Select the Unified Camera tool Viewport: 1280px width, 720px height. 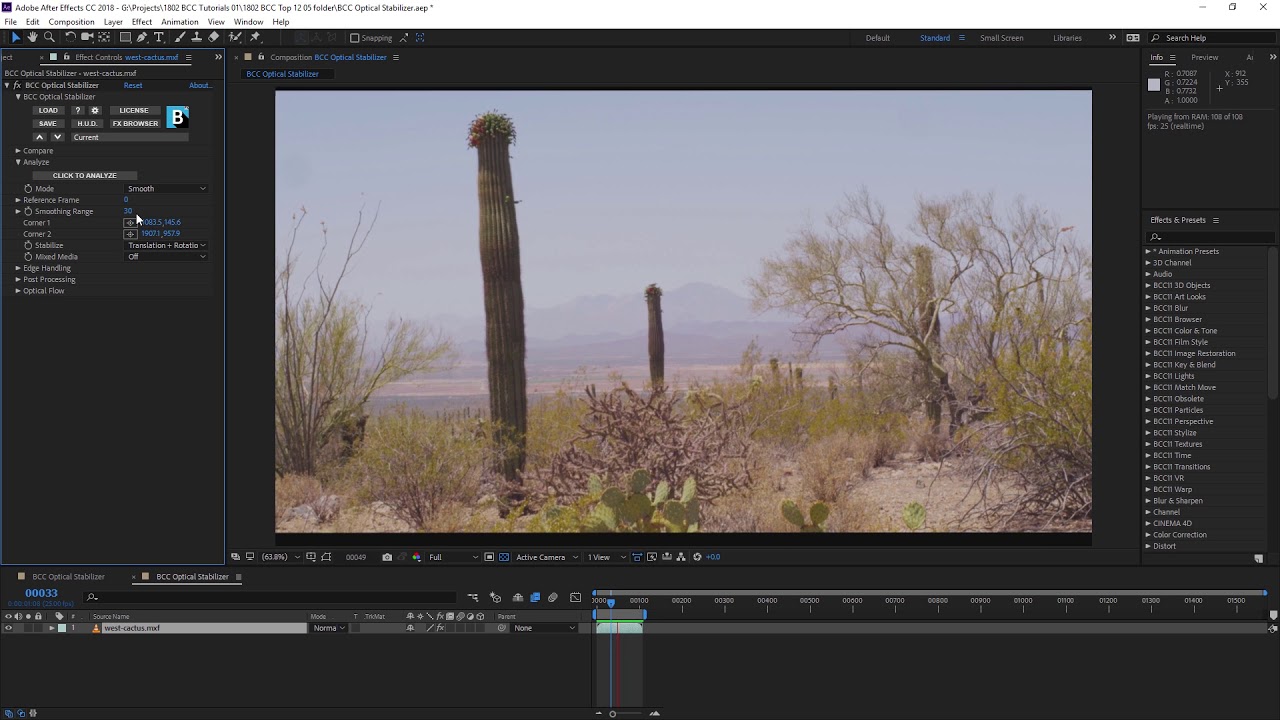87,38
